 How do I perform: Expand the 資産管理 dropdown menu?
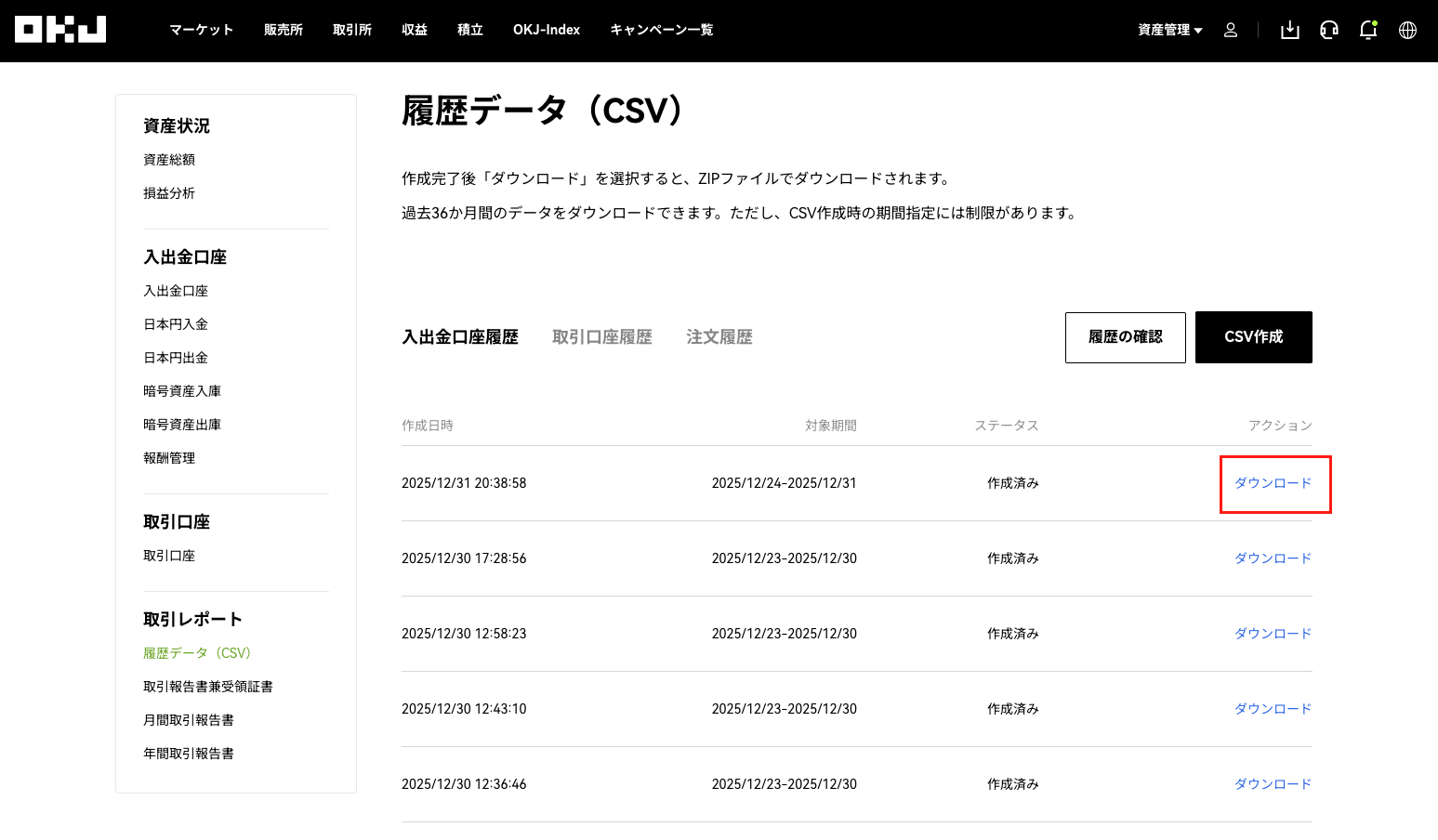[1169, 30]
